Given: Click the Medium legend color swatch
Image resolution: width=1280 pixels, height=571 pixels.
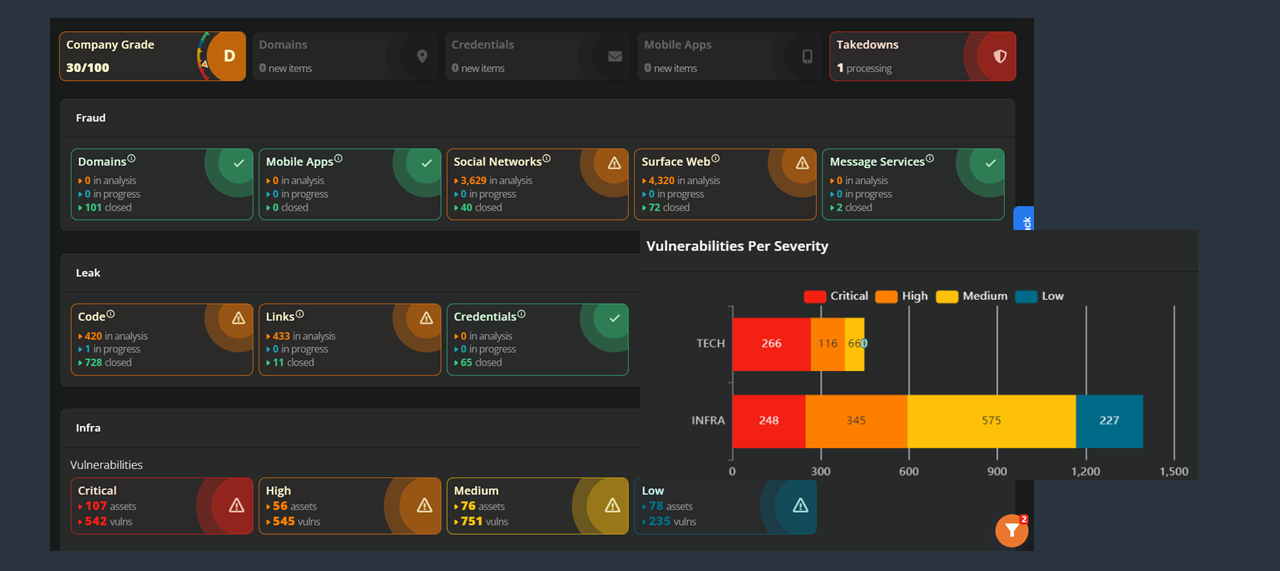Looking at the screenshot, I should (946, 296).
